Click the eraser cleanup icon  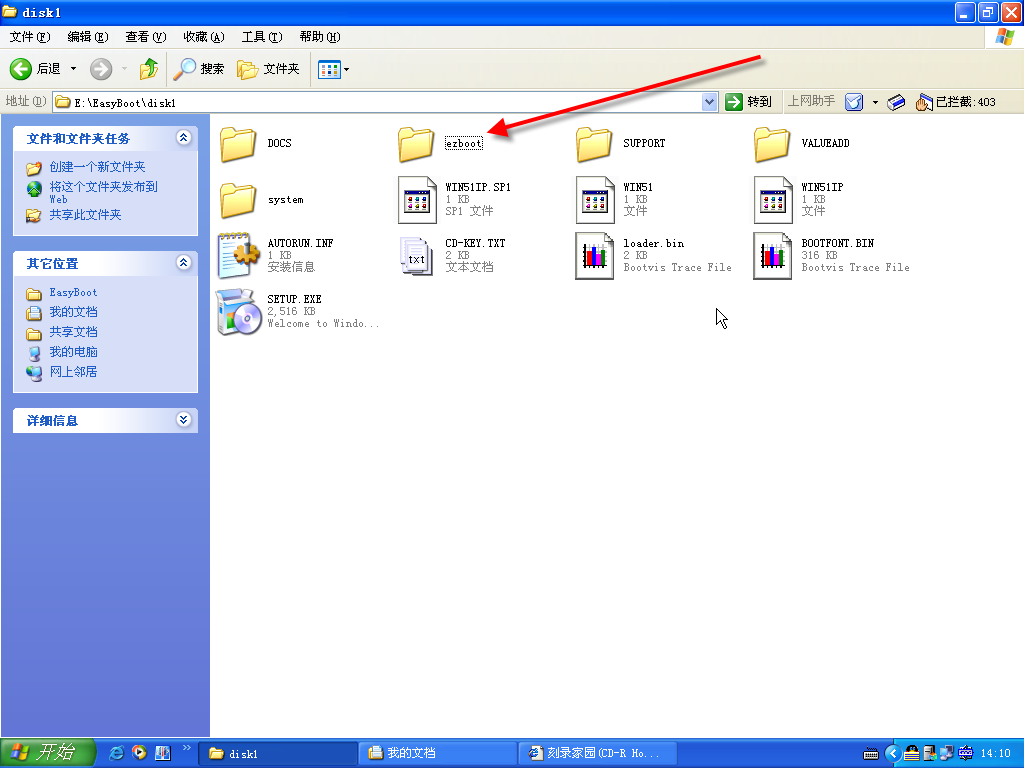896,102
